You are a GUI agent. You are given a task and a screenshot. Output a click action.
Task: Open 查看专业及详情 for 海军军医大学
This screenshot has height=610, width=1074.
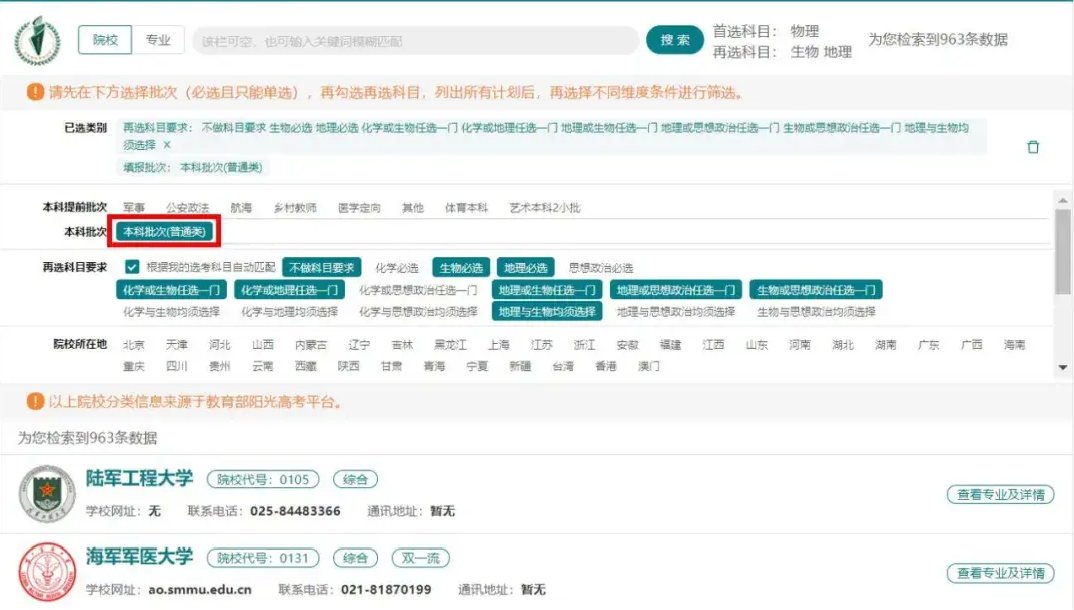pos(1000,573)
